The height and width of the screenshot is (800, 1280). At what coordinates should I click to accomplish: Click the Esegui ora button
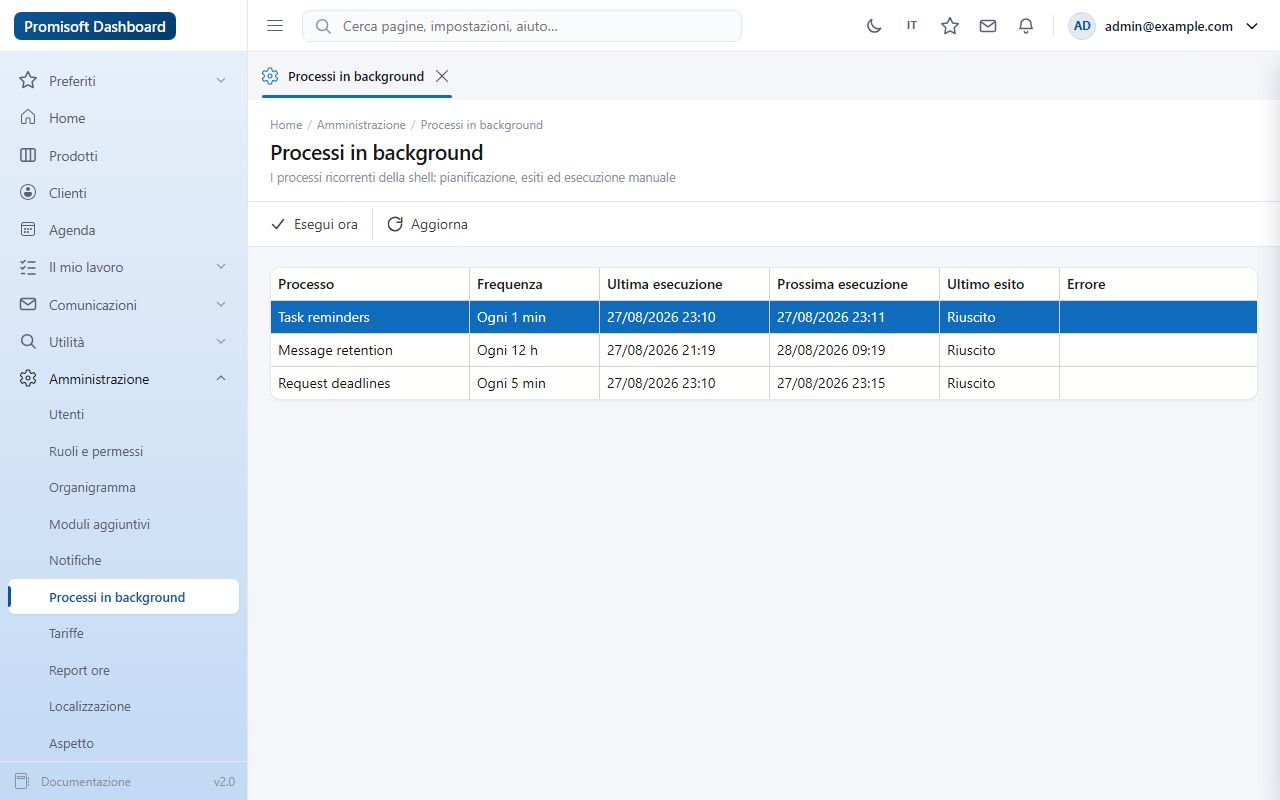[x=314, y=224]
